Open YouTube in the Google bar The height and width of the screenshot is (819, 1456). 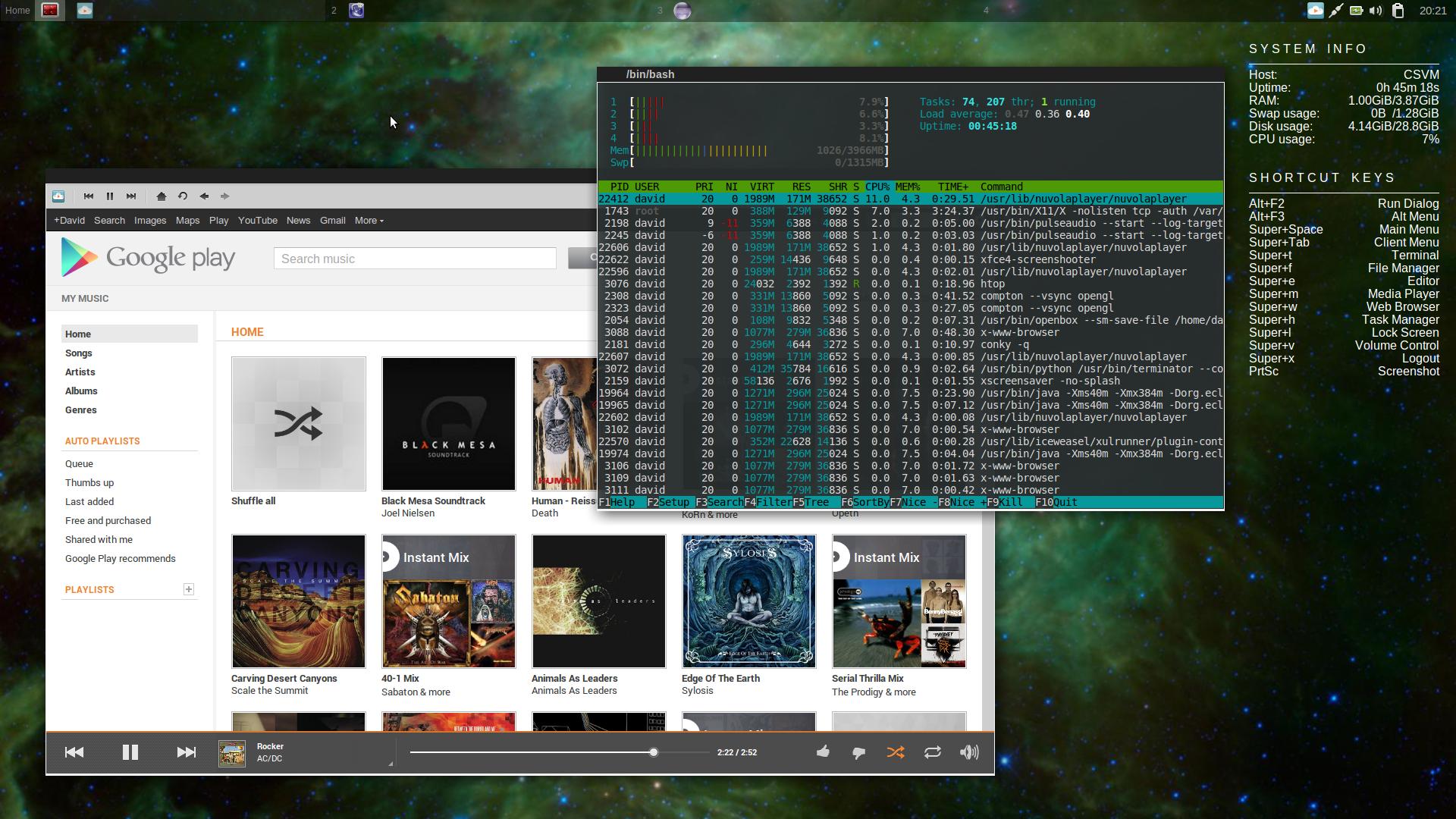pos(258,221)
